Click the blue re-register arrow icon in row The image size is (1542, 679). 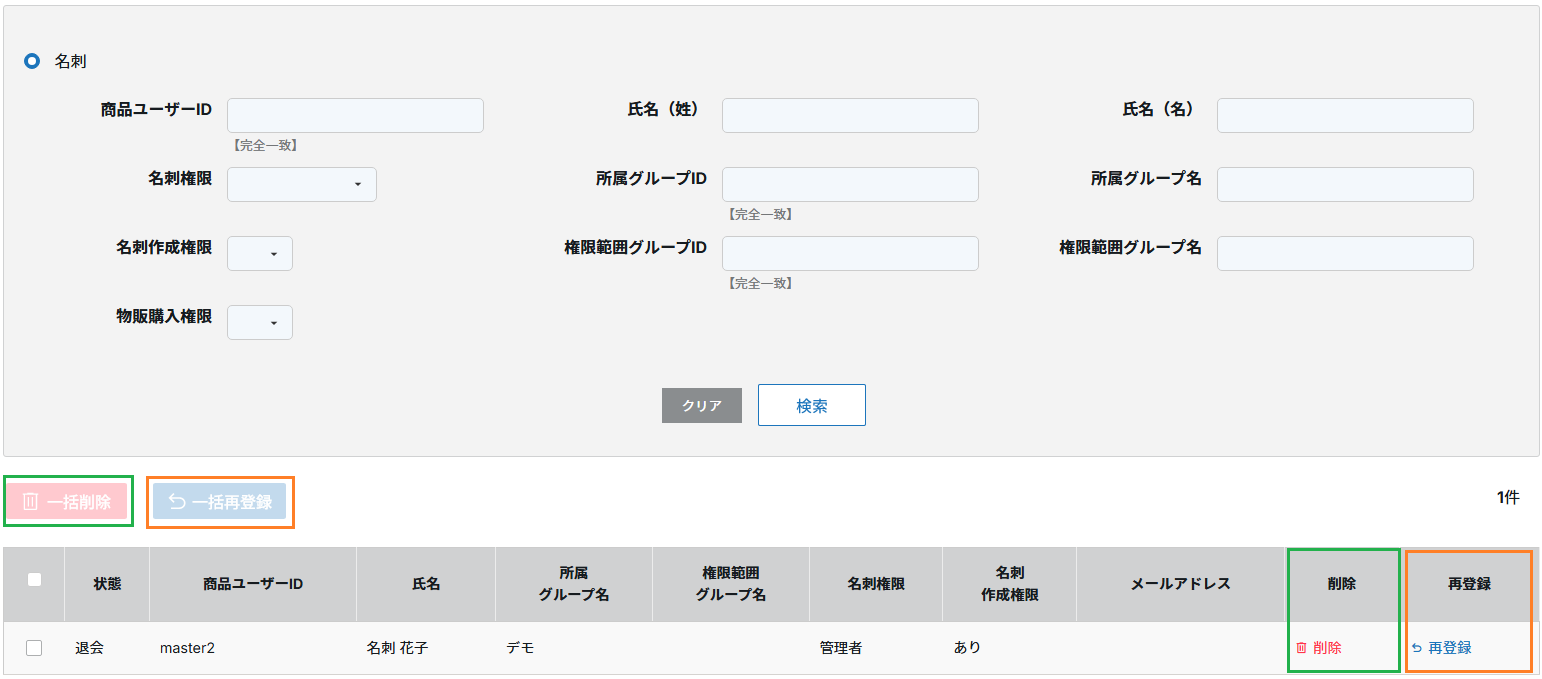click(1416, 648)
